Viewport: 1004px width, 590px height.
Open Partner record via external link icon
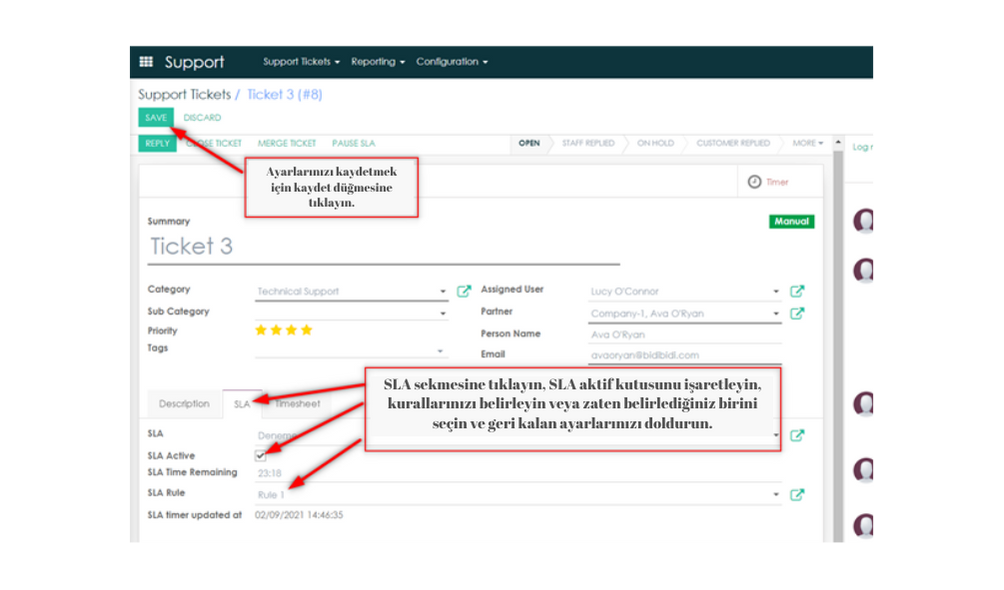(x=797, y=313)
